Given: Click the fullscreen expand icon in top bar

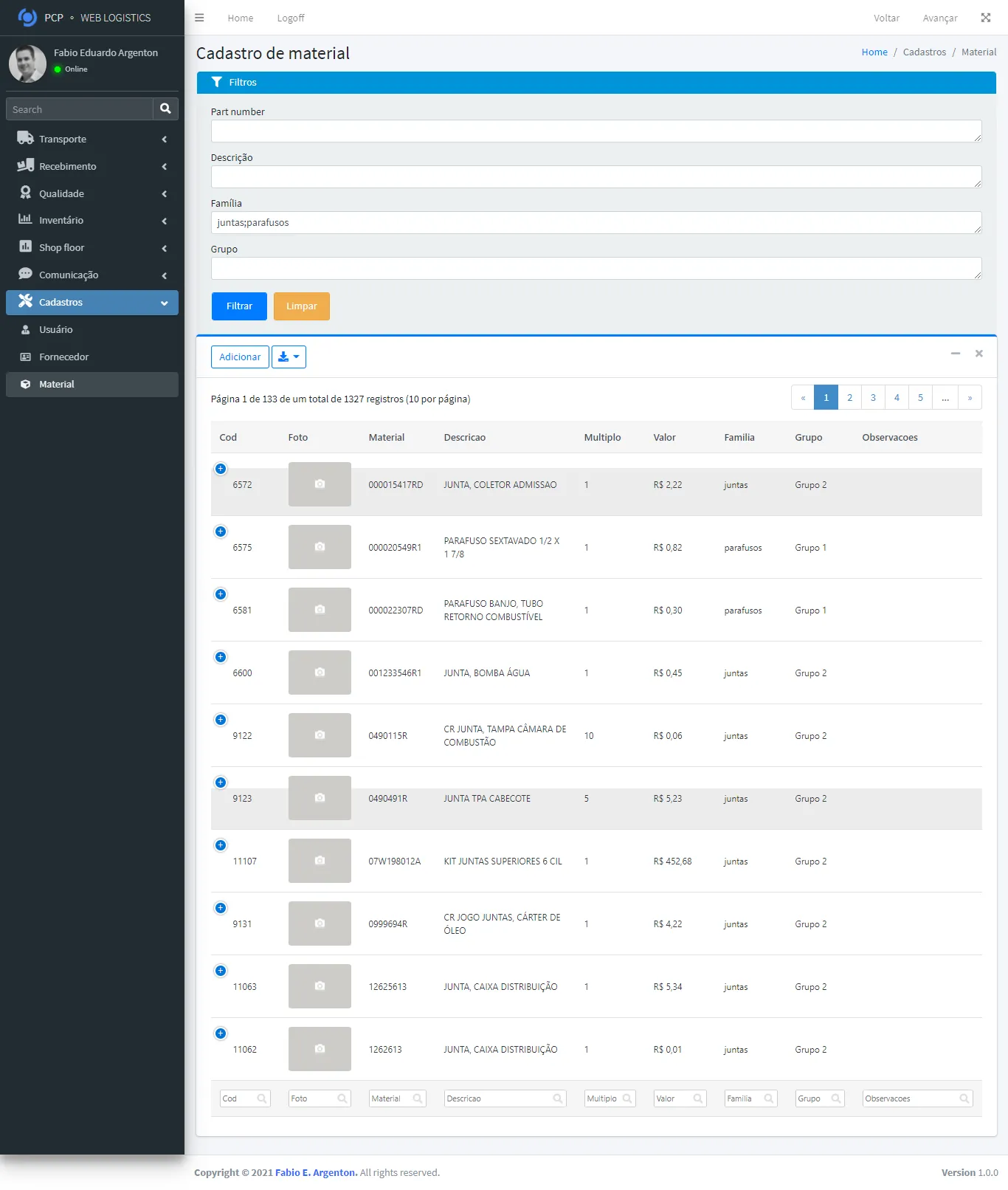Looking at the screenshot, I should 985,18.
